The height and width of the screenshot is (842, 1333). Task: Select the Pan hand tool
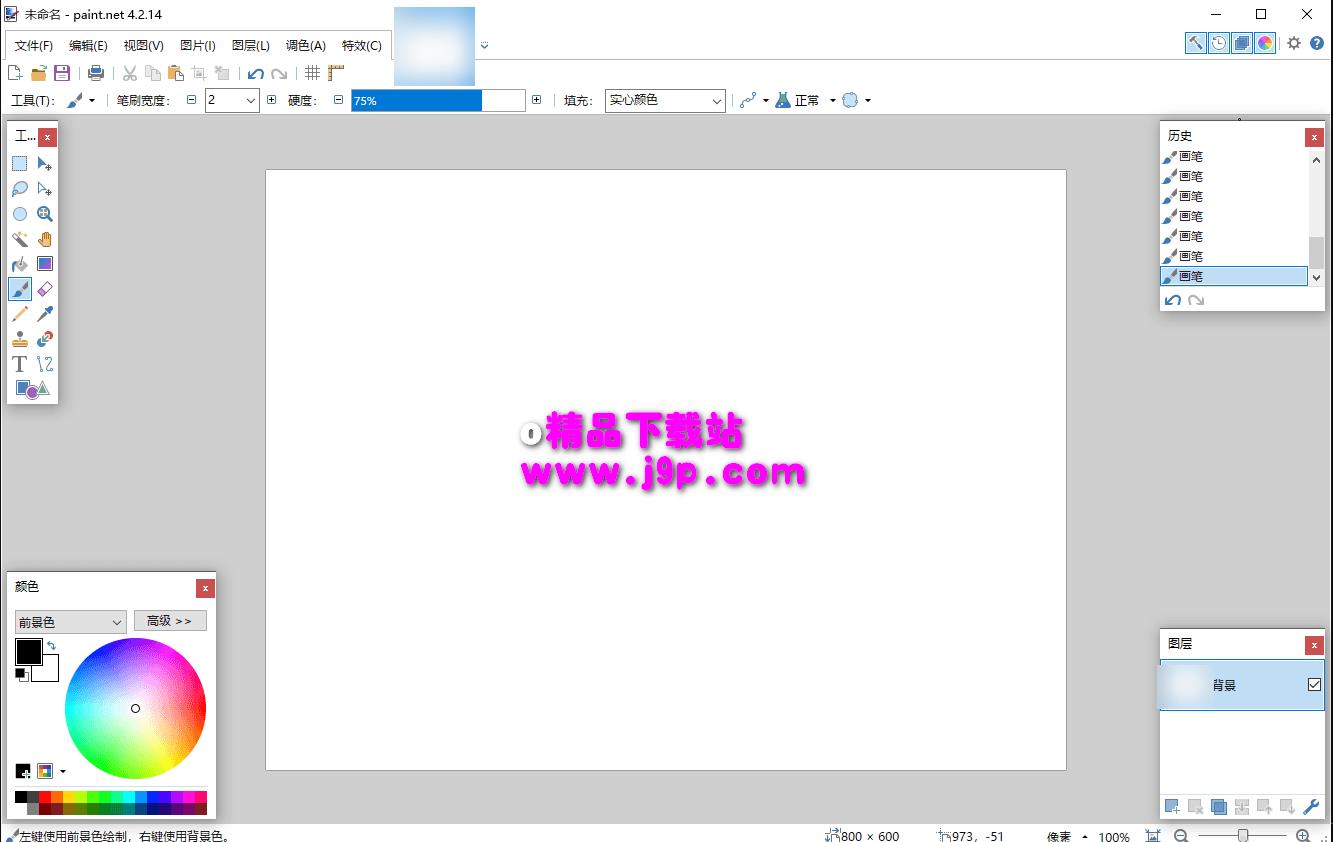pyautogui.click(x=45, y=239)
